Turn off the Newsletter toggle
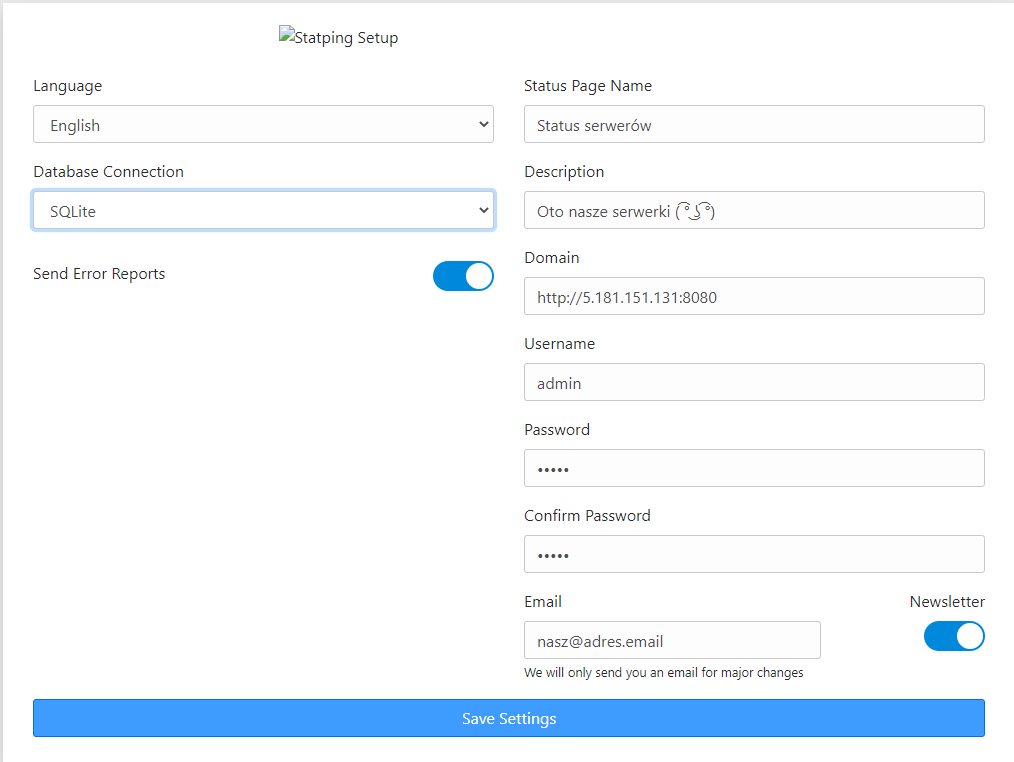The width and height of the screenshot is (1014, 762). 954,636
